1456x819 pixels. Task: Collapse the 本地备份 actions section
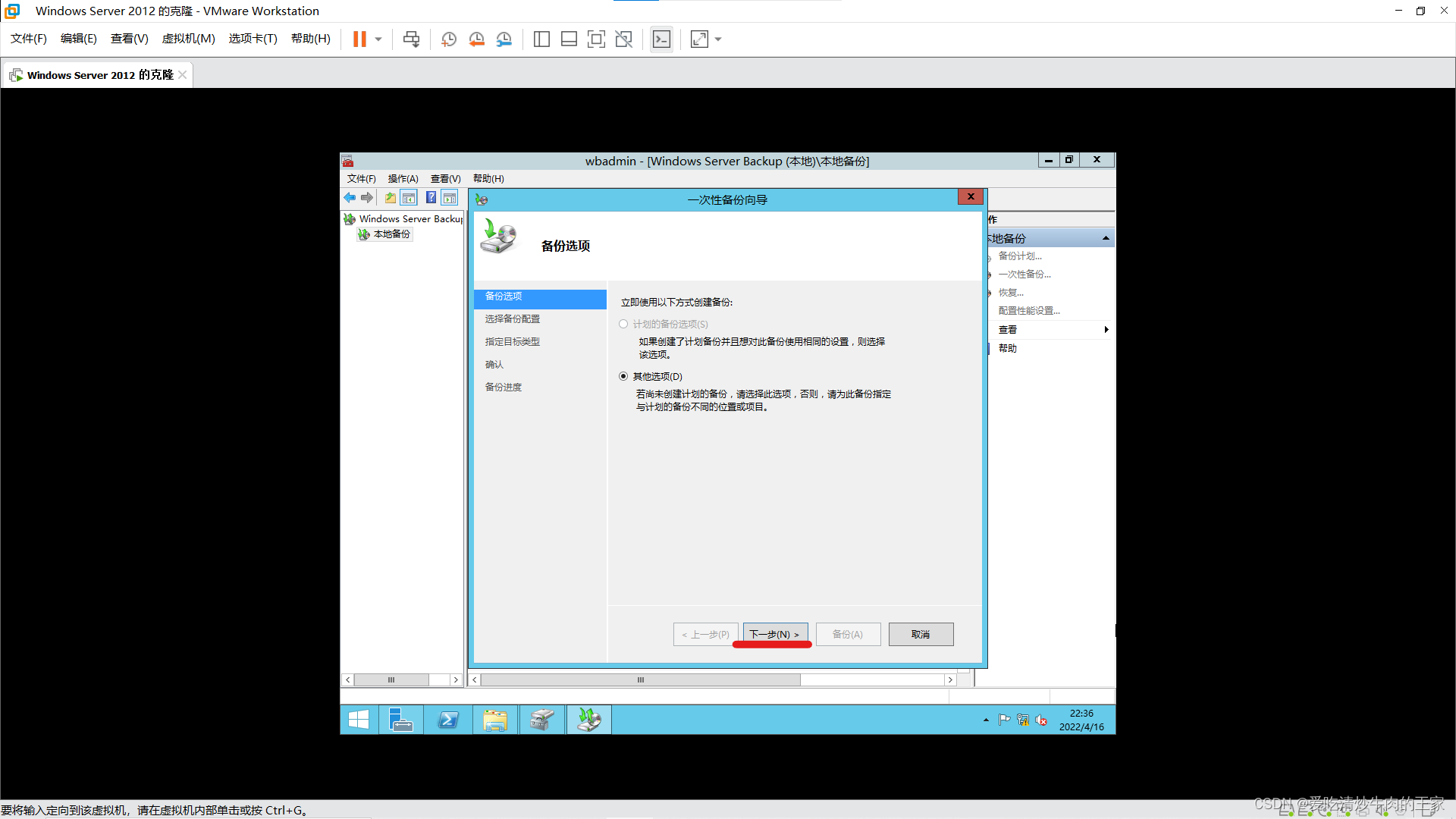click(x=1106, y=238)
